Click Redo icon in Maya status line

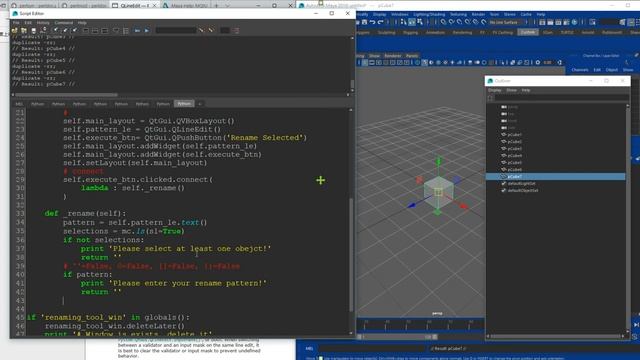tap(380, 22)
